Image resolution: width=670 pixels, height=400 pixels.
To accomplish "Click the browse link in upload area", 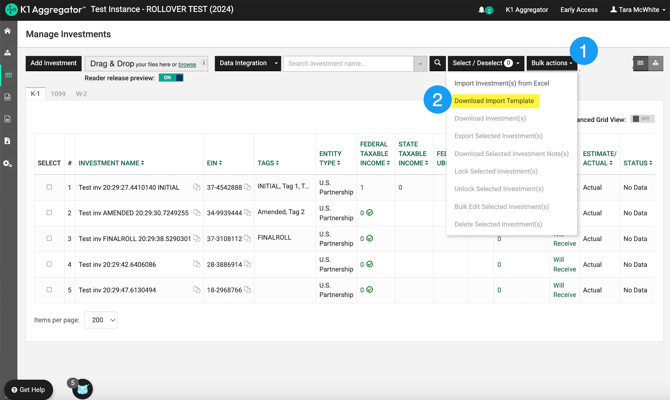I will pyautogui.click(x=187, y=64).
